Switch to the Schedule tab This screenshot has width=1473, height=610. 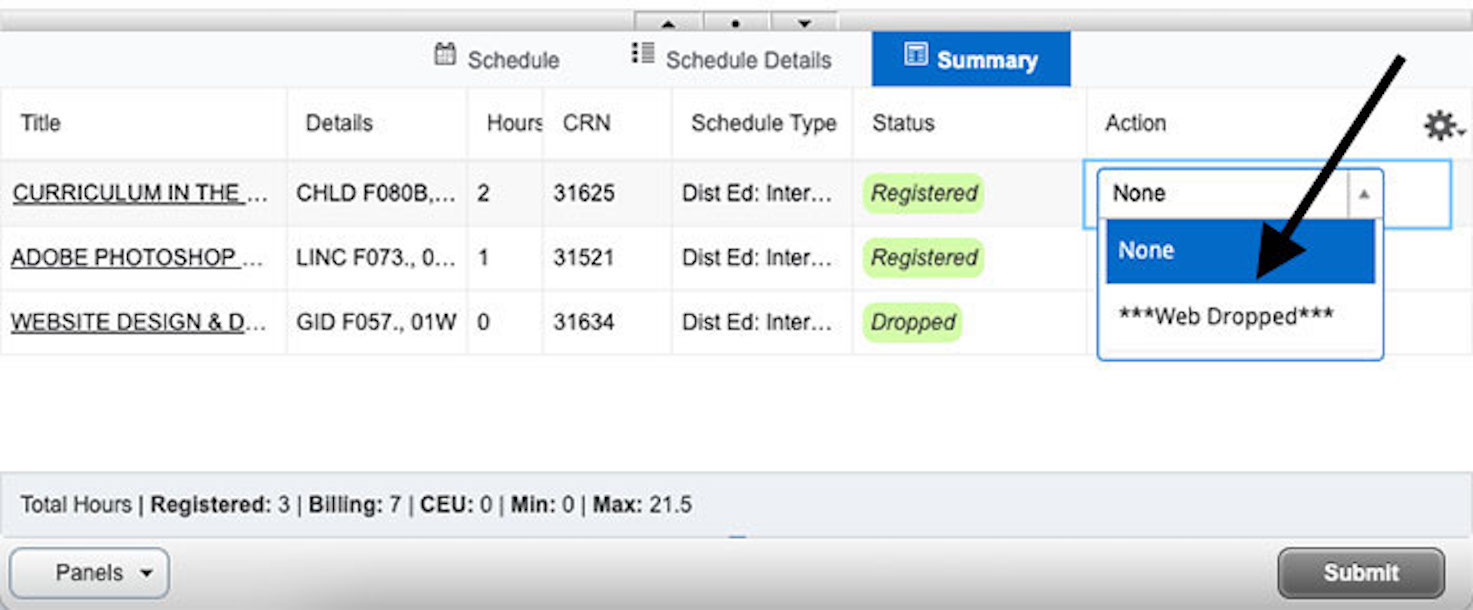click(x=497, y=59)
